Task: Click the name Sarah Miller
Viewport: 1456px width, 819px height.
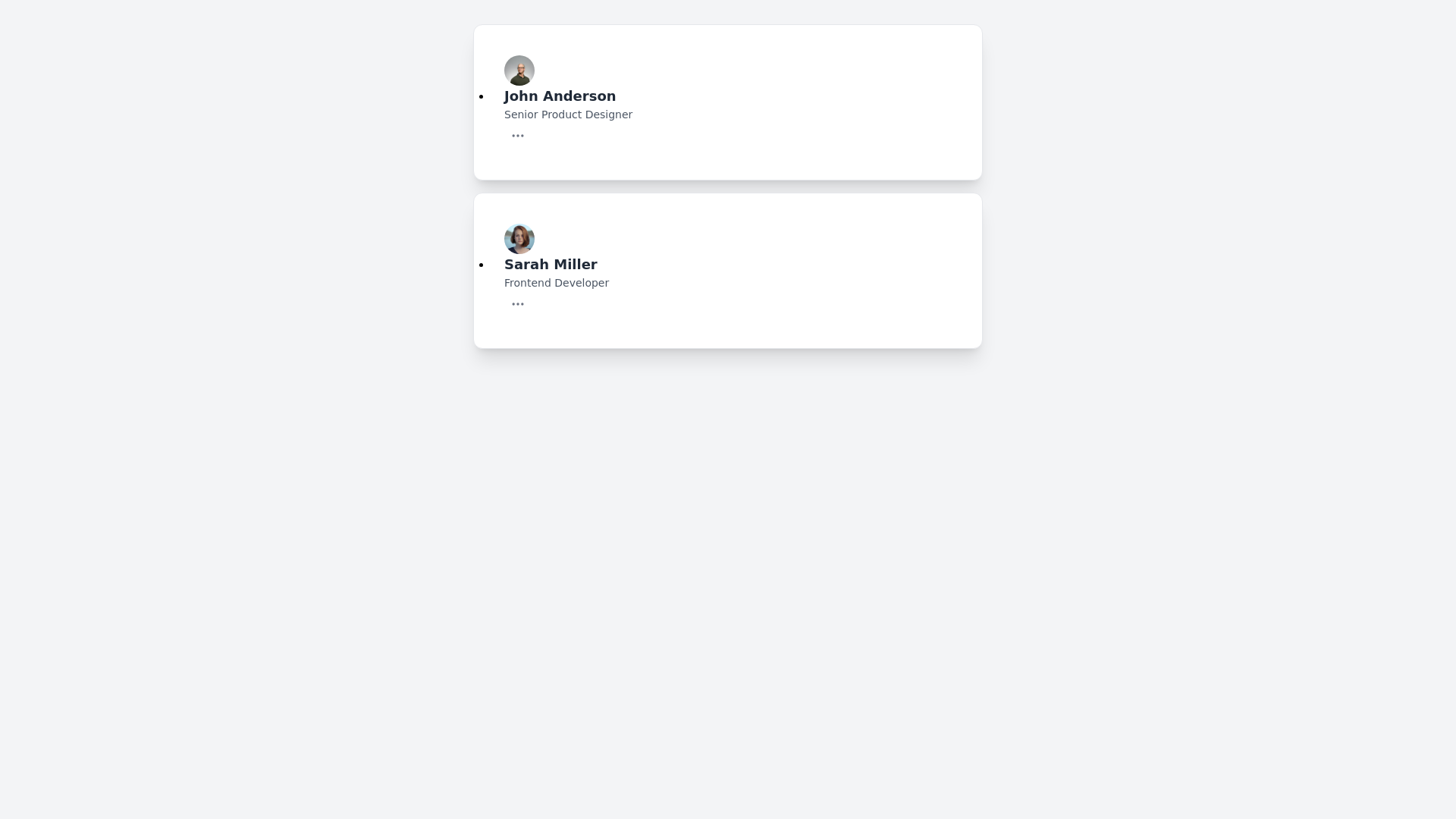Action: coord(551,265)
